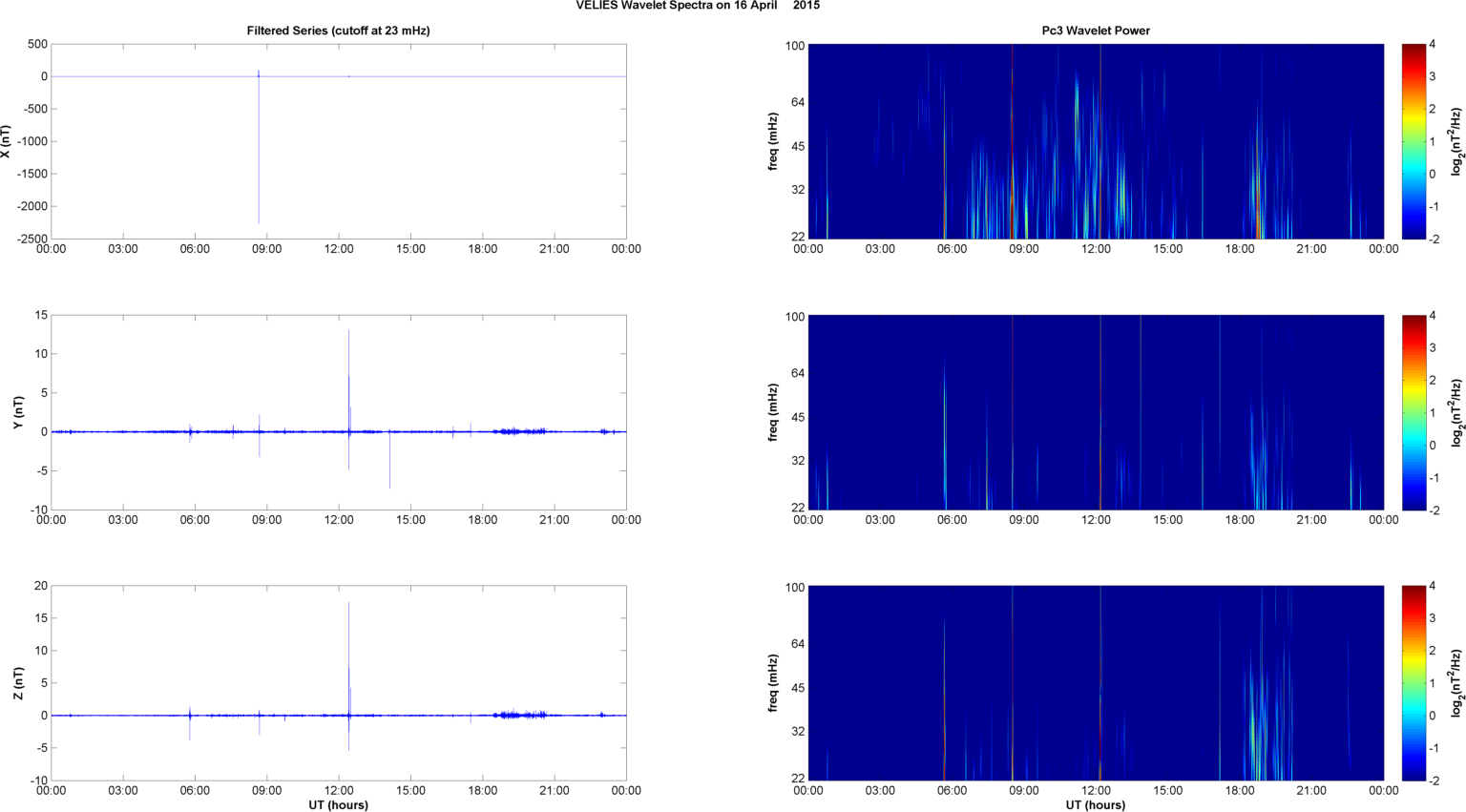Viewport: 1466px width, 812px height.
Task: Click freq (mHz) label of top wavelet plot
Action: click(773, 141)
